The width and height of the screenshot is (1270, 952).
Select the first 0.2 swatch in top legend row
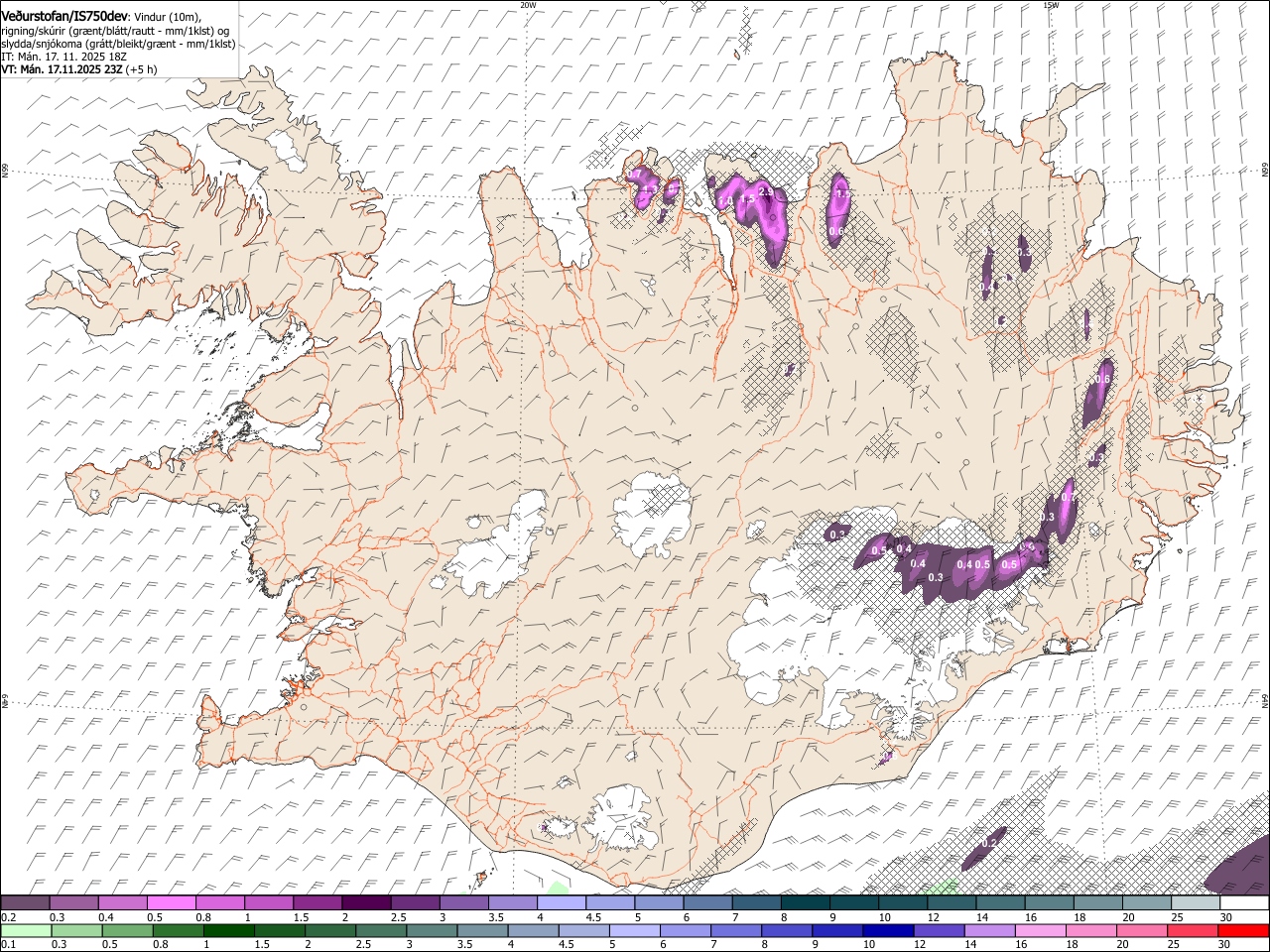click(x=25, y=903)
